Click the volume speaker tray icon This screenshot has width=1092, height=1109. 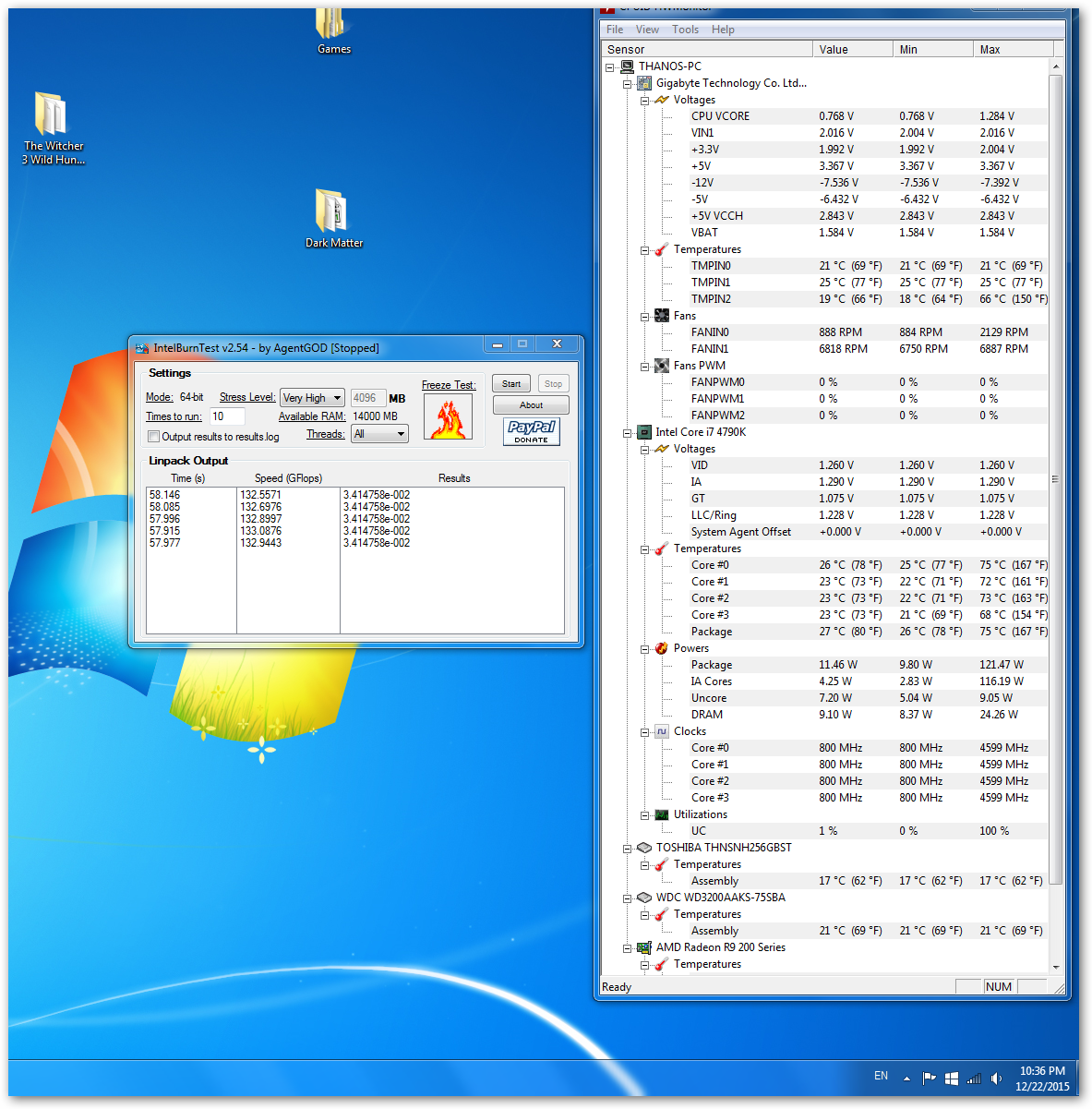[996, 1078]
